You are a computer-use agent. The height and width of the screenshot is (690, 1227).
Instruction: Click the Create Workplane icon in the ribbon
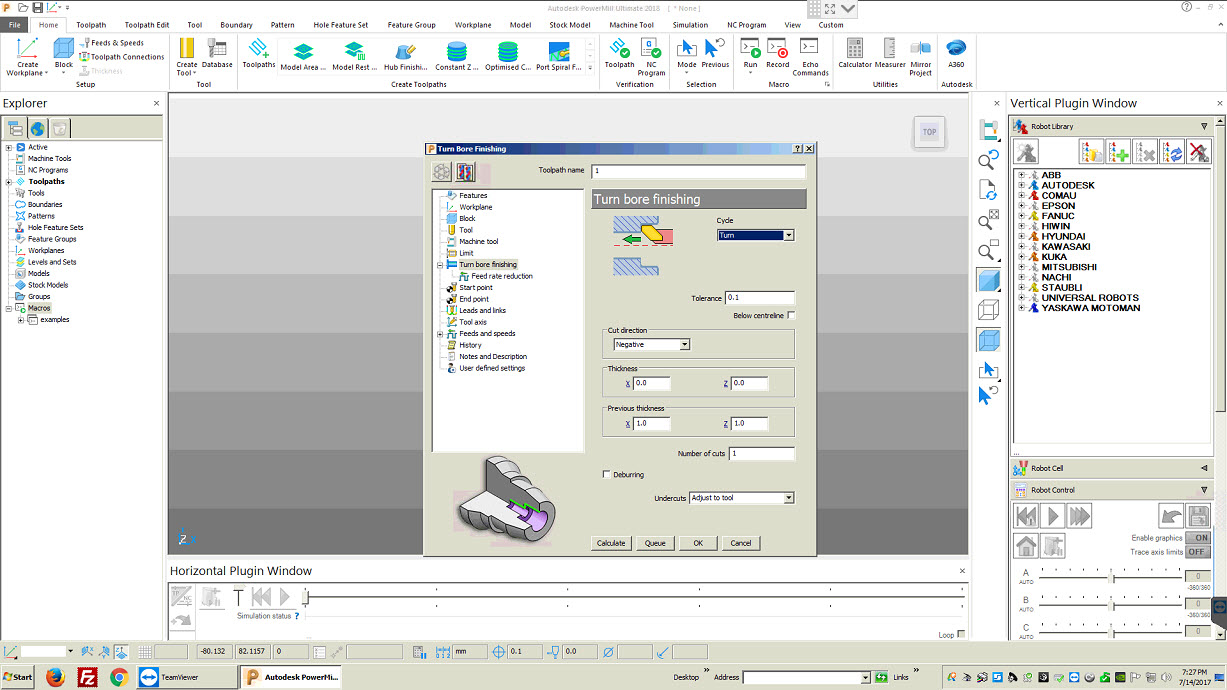pos(27,57)
